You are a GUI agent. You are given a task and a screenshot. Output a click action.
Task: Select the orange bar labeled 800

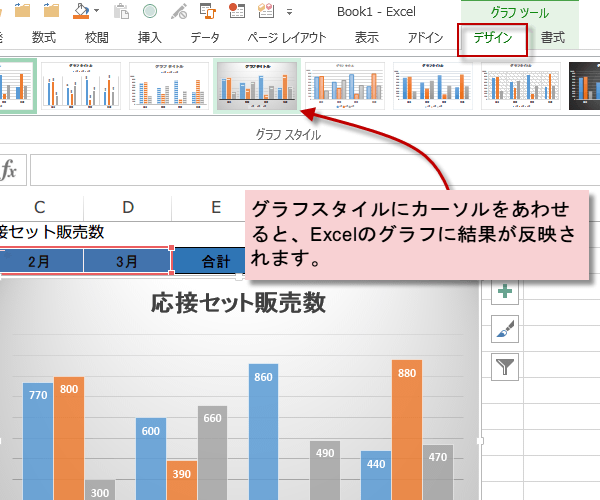coord(69,438)
